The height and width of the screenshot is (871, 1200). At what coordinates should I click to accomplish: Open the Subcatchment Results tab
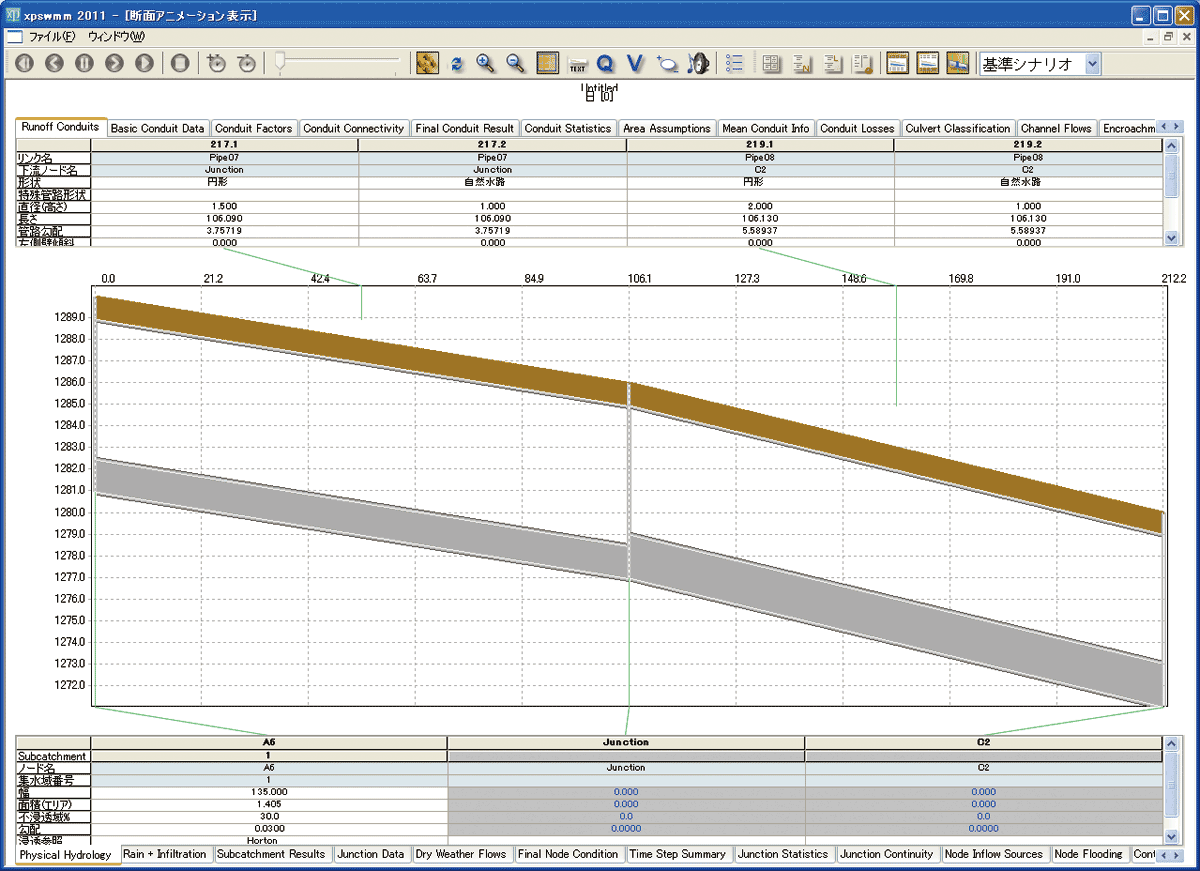point(272,854)
